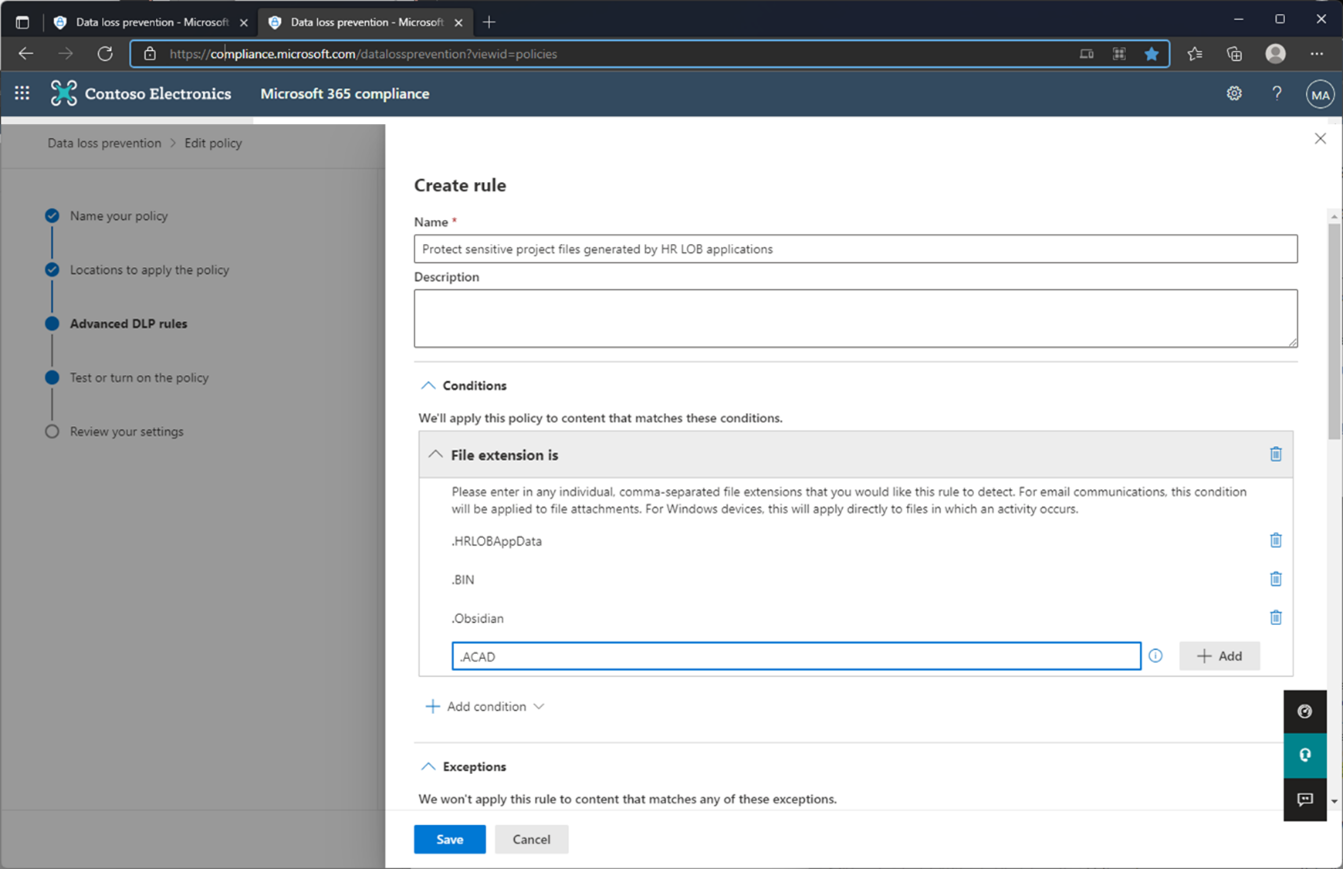Viewport: 1343px width, 869px height.
Task: Open the feedback chat panel icon
Action: (x=1304, y=799)
